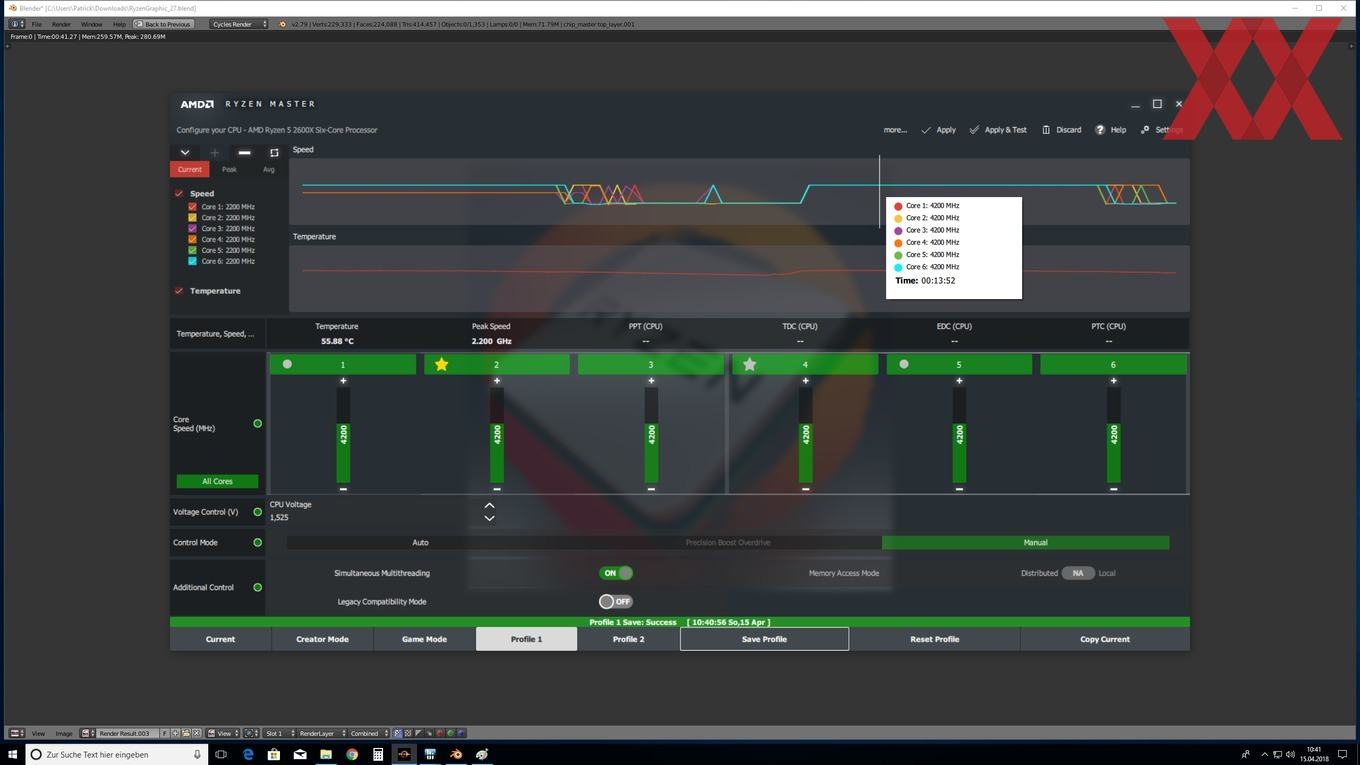
Task: Switch graph view to Avg
Action: [x=268, y=169]
